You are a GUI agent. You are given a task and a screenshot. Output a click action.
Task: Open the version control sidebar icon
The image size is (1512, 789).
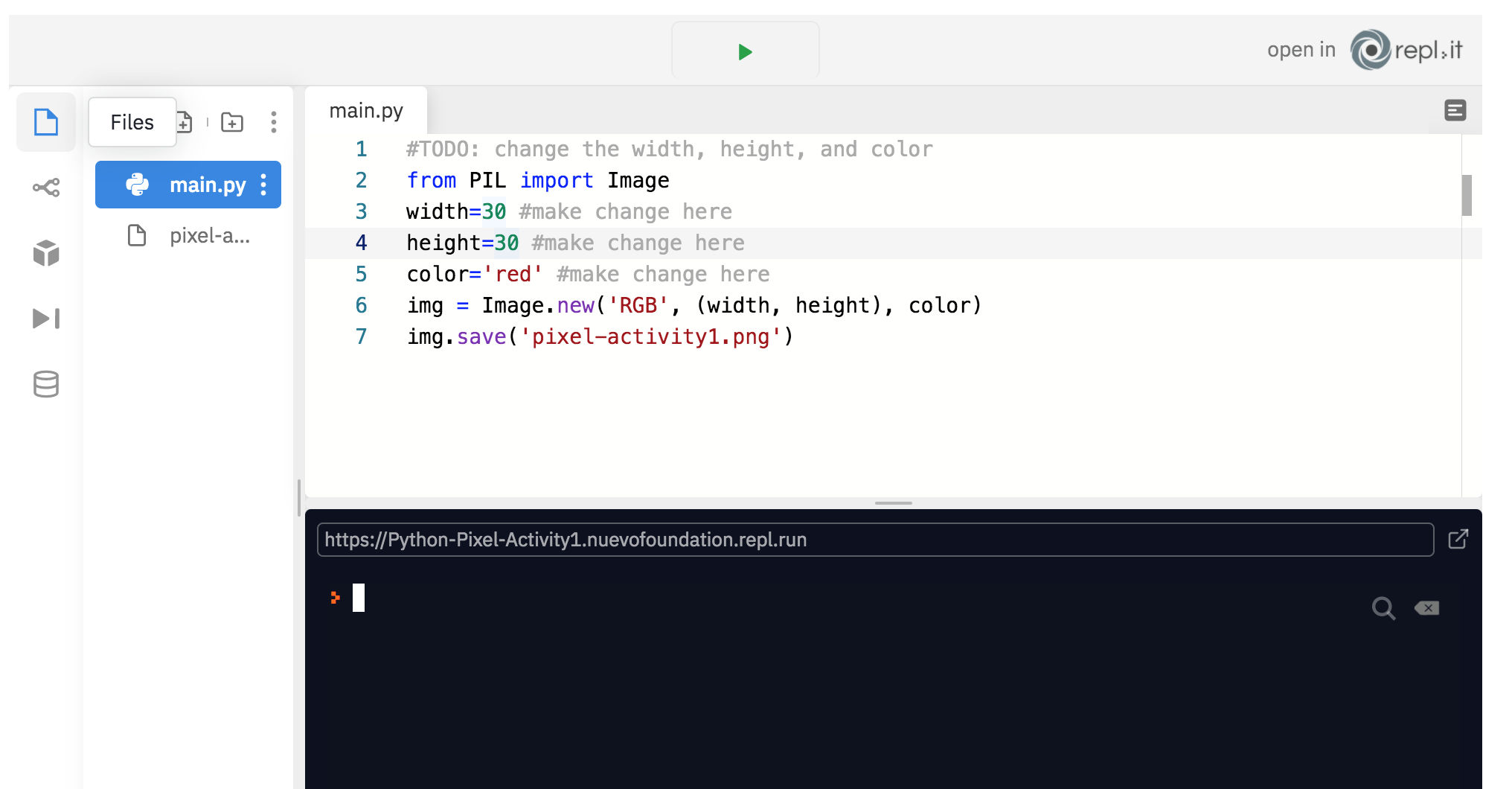(46, 188)
